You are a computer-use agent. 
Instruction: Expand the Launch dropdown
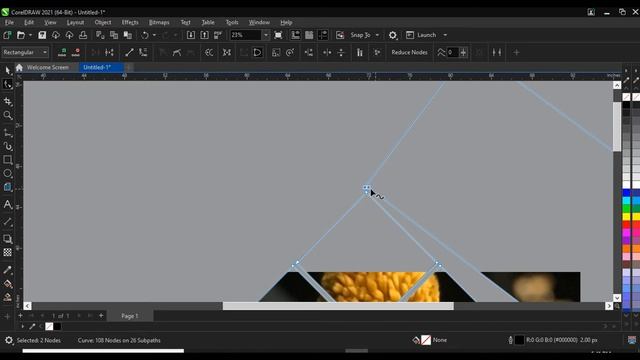[x=445, y=35]
